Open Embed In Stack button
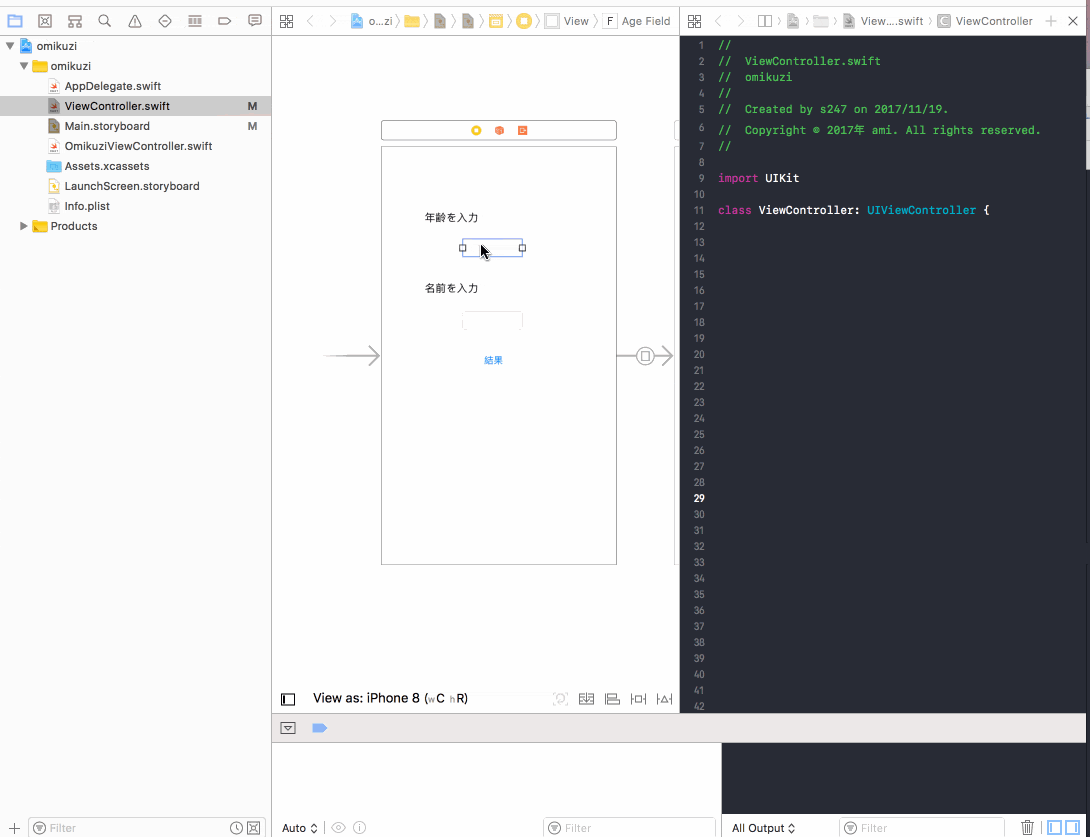Screen dimensions: 1090x837 (x=586, y=699)
